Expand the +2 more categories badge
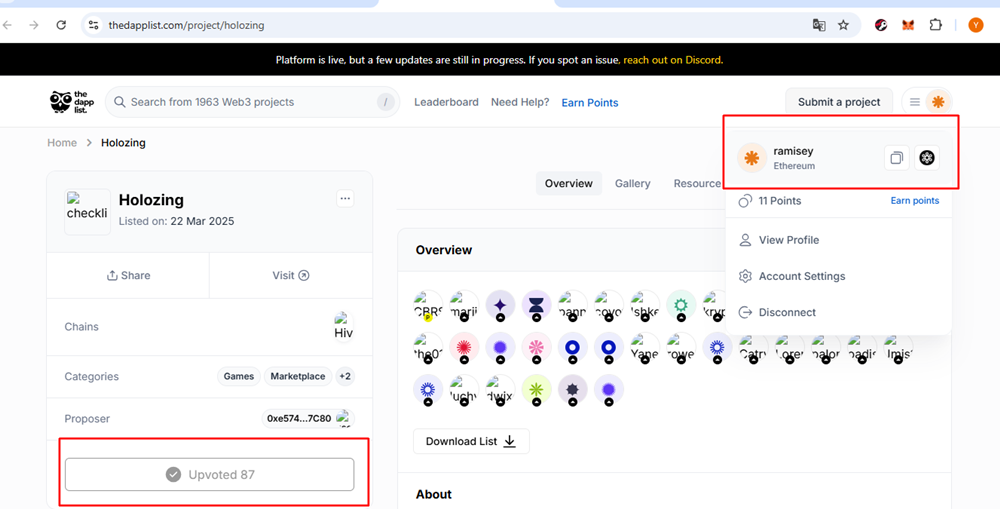This screenshot has width=1000, height=509. coord(344,376)
